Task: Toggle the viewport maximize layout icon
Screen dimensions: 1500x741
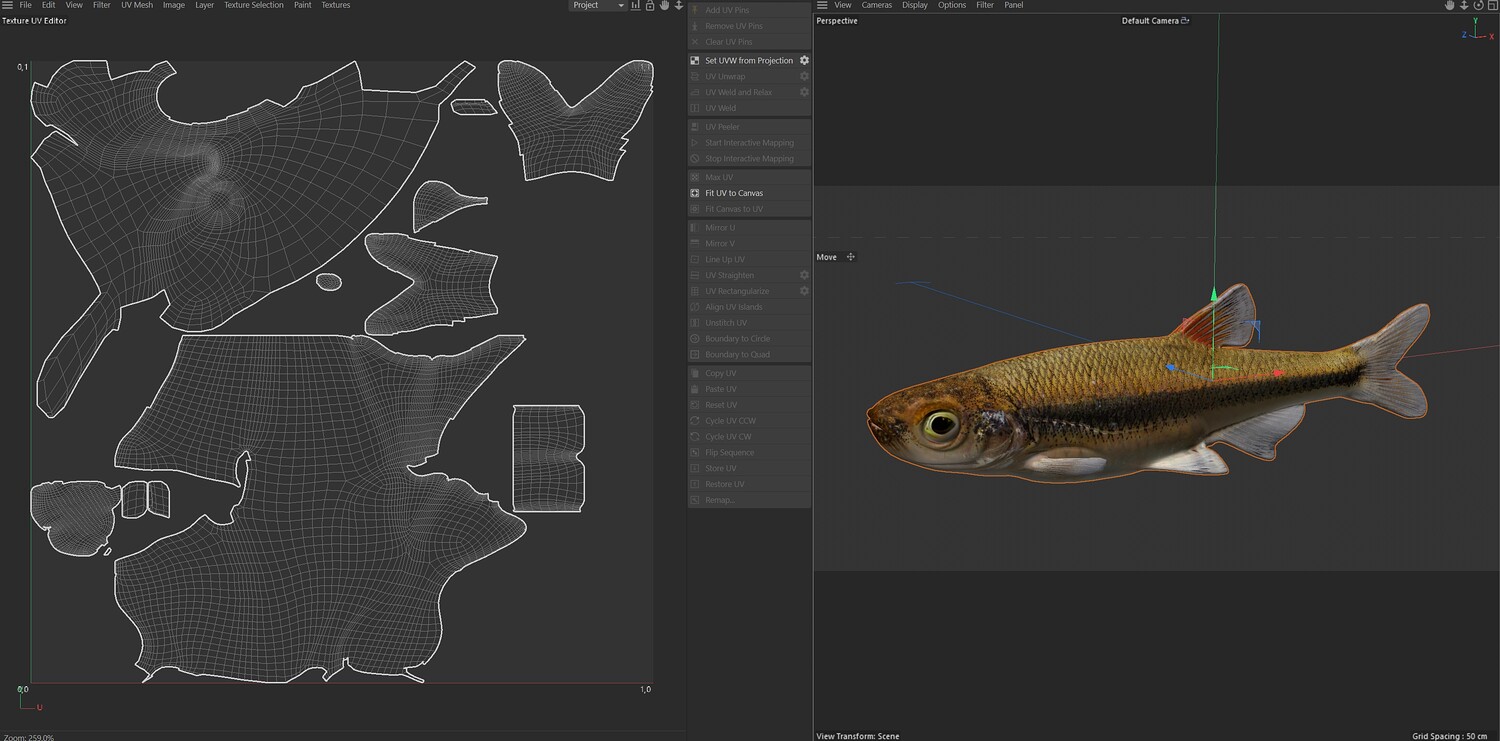Action: [1493, 5]
